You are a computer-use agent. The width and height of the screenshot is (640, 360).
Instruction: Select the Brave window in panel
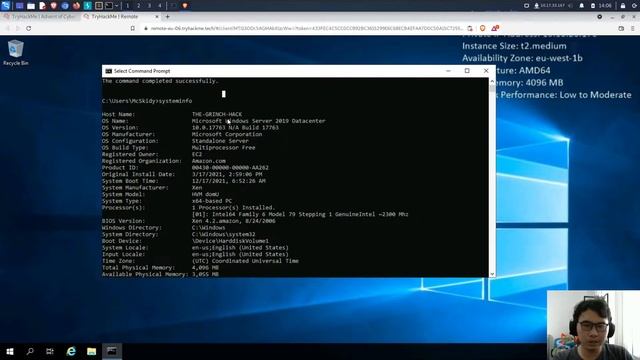(185, 6)
